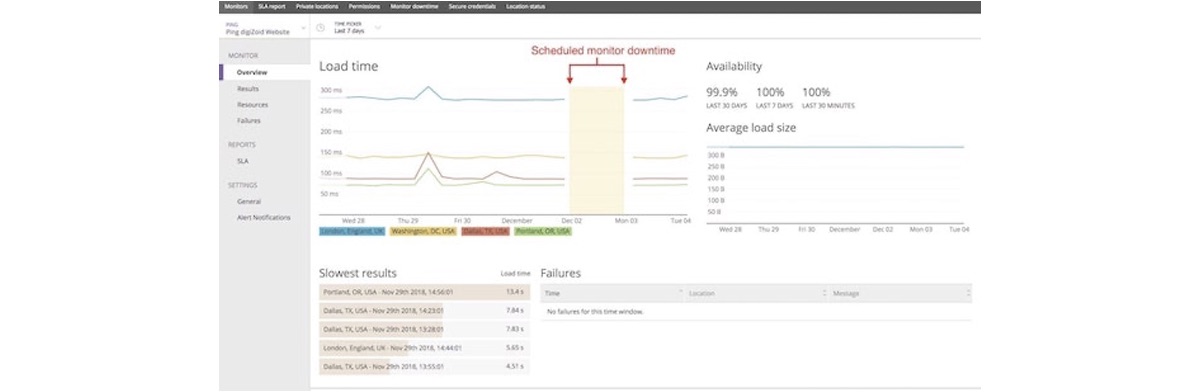Image resolution: width=1200 pixels, height=392 pixels.
Task: Click the clock icon beside time picker
Action: click(x=321, y=28)
